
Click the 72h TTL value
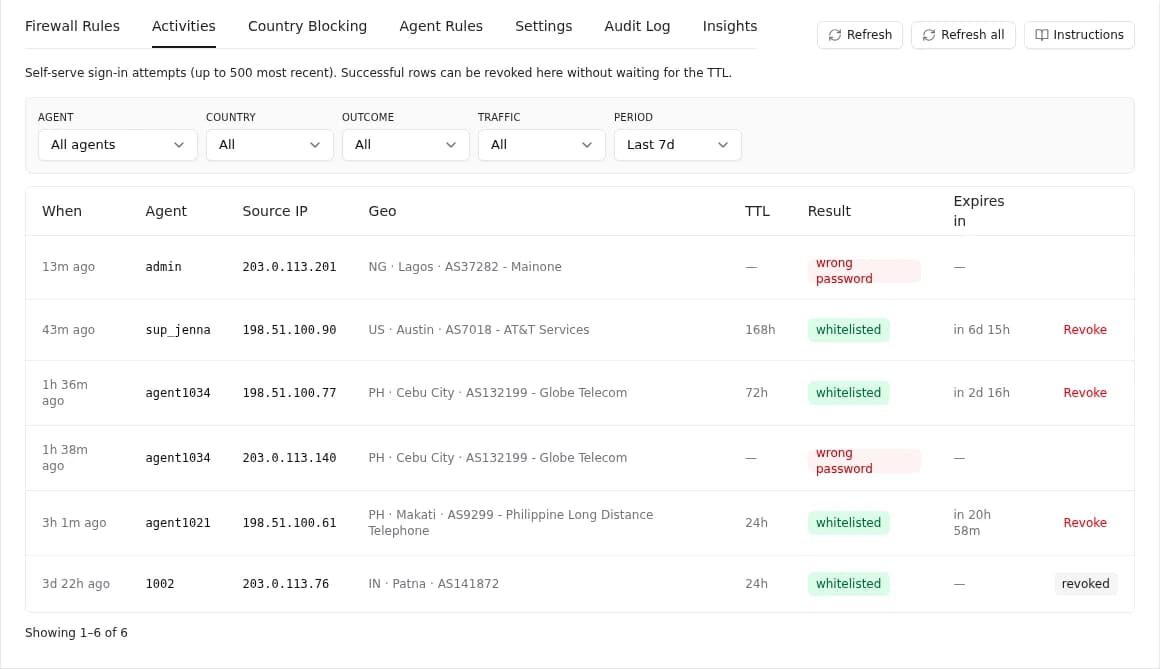(x=756, y=393)
